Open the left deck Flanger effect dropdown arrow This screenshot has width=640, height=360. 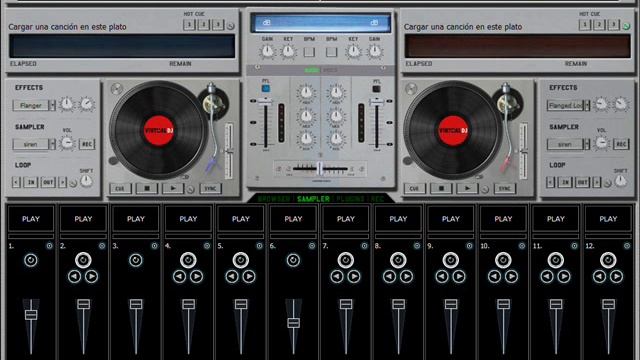(52, 105)
